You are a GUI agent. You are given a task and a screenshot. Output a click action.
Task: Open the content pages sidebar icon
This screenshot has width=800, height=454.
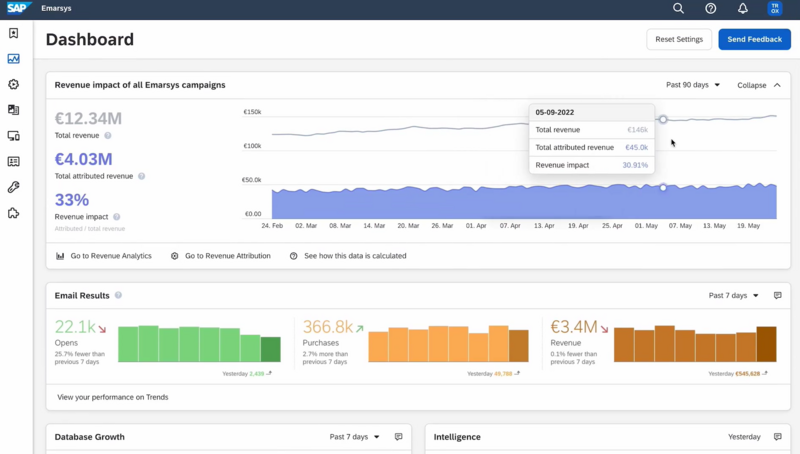tap(14, 110)
